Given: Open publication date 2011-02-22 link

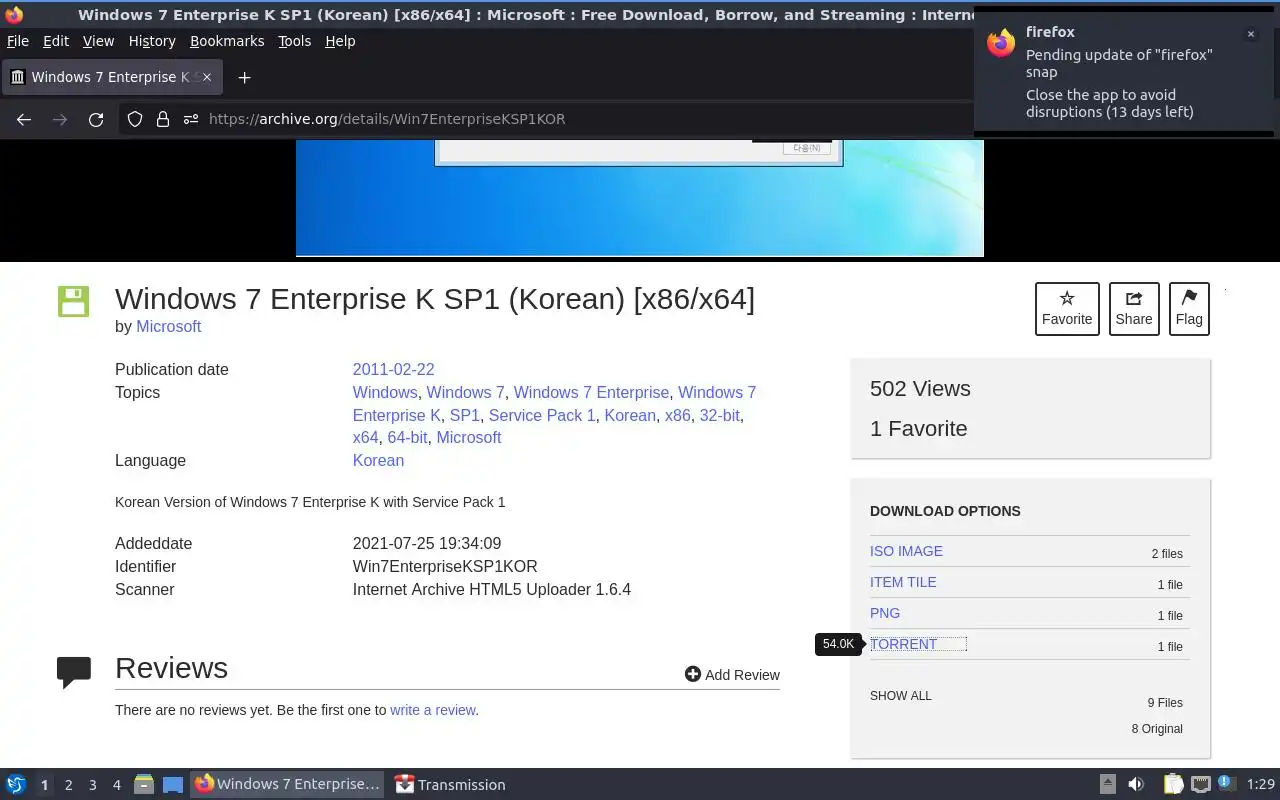Looking at the screenshot, I should pos(393,369).
